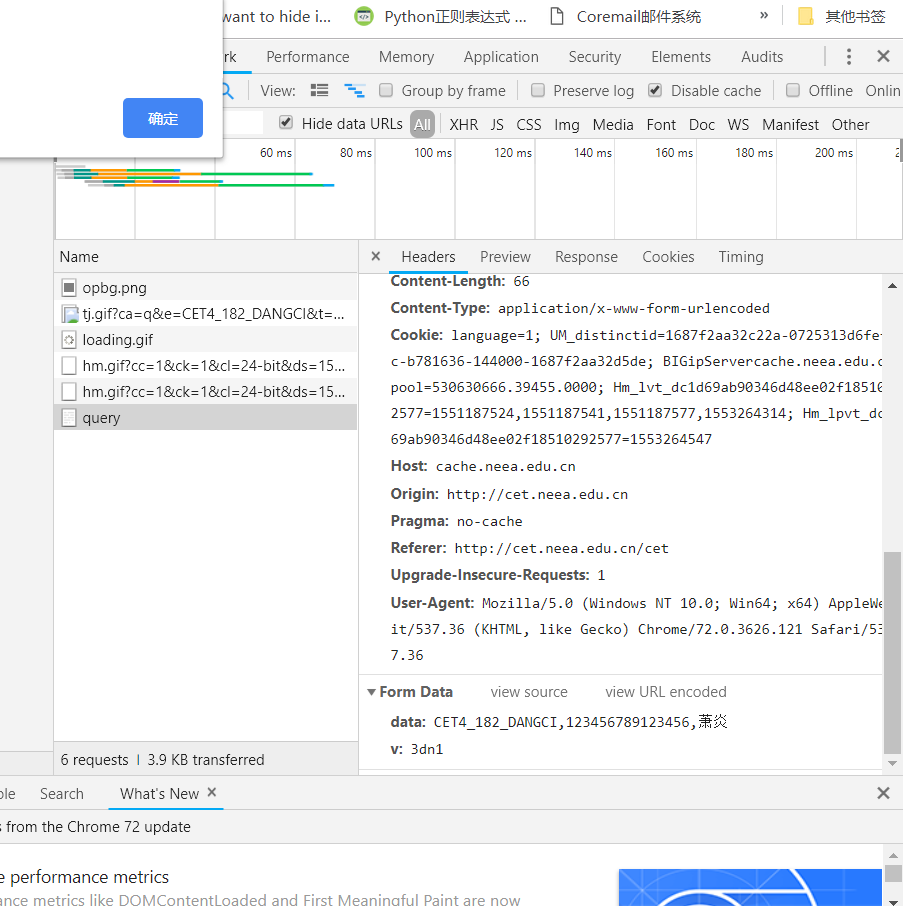
Task: Toggle Group by frame checkbox
Action: point(386,91)
